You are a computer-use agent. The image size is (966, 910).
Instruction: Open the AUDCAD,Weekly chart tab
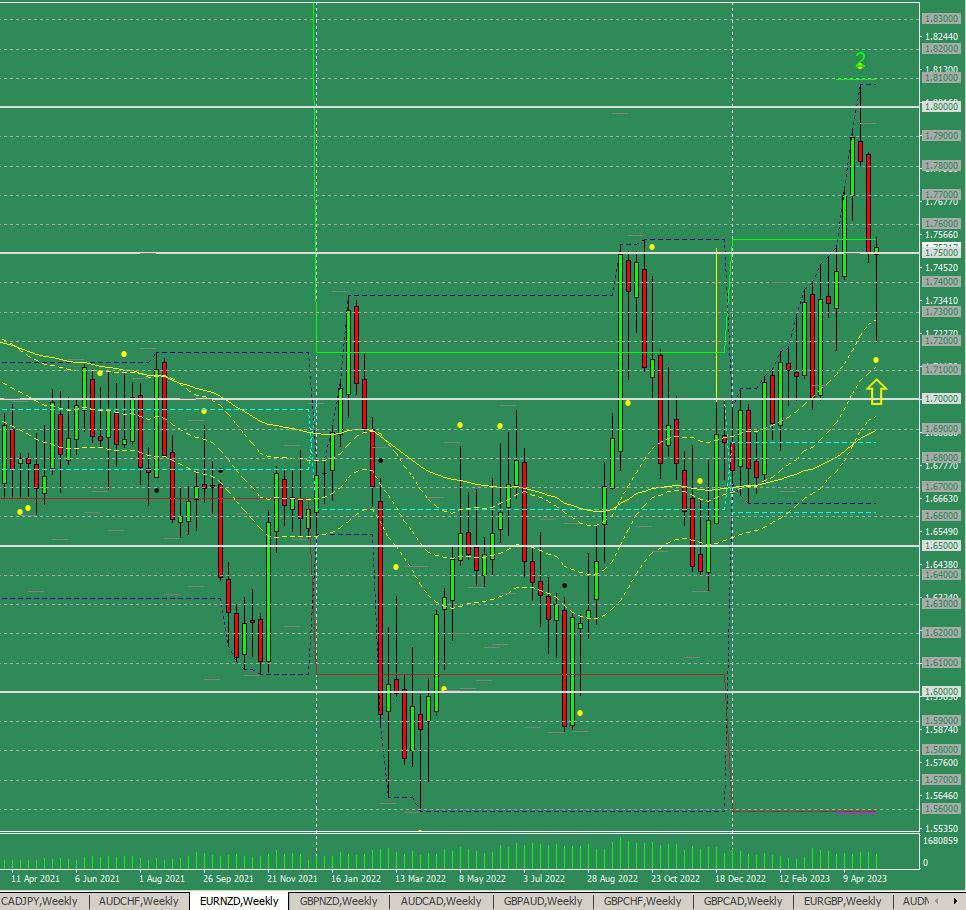point(441,901)
